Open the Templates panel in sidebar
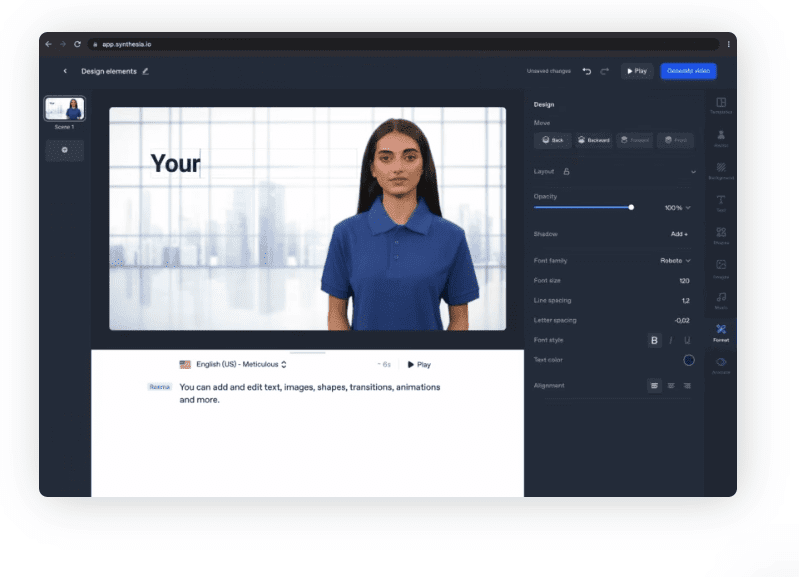 pos(720,104)
